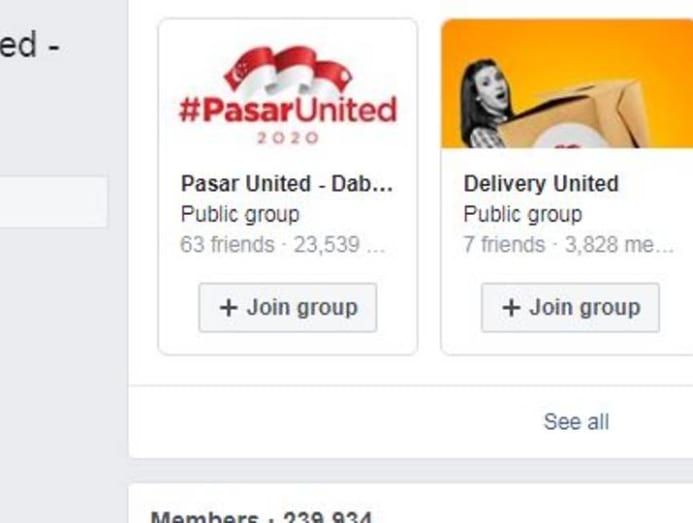Click the 63 friends · 23,539 member info
This screenshot has height=523, width=693.
click(282, 244)
